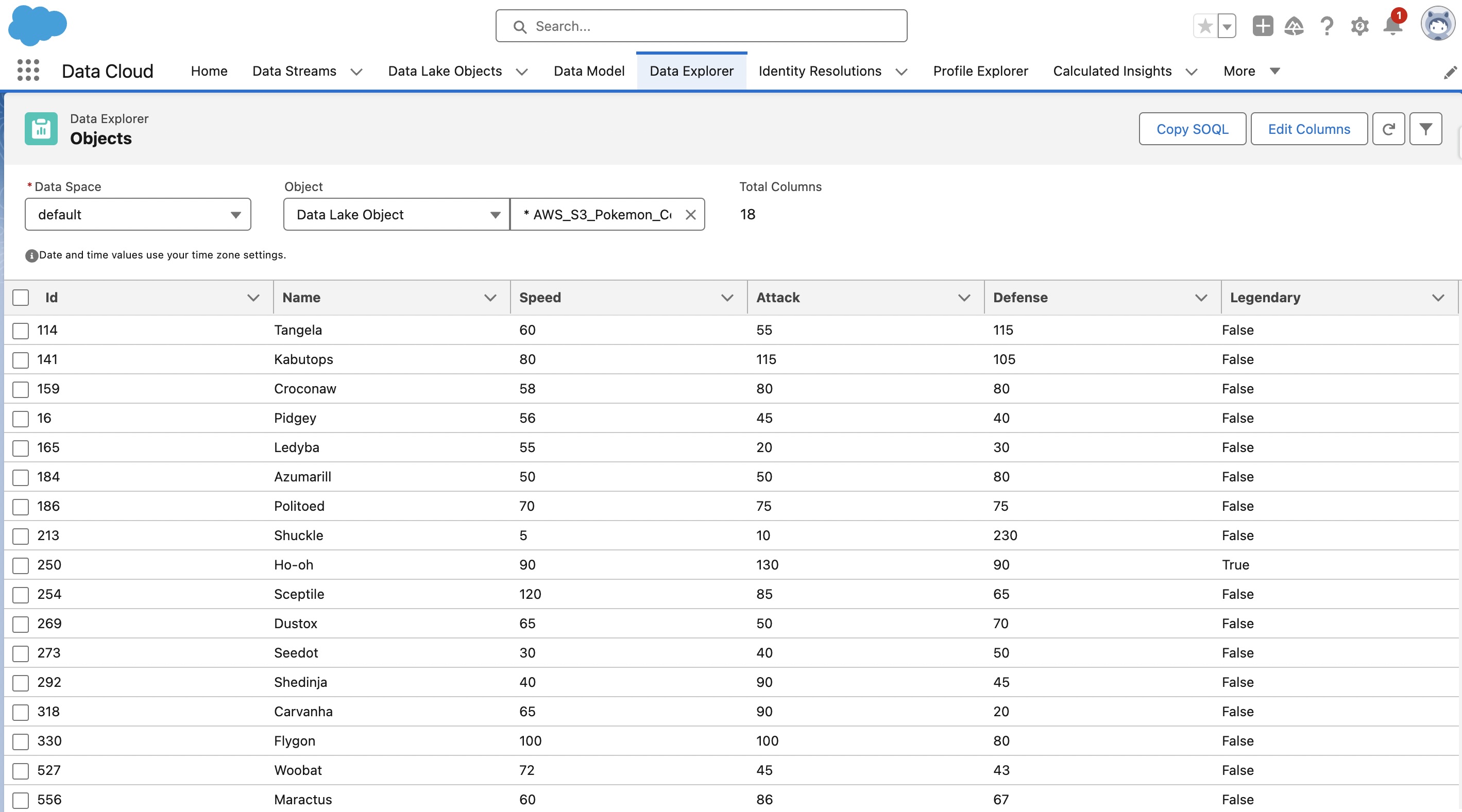Image resolution: width=1462 pixels, height=812 pixels.
Task: Go to the Home tab
Action: pos(209,71)
